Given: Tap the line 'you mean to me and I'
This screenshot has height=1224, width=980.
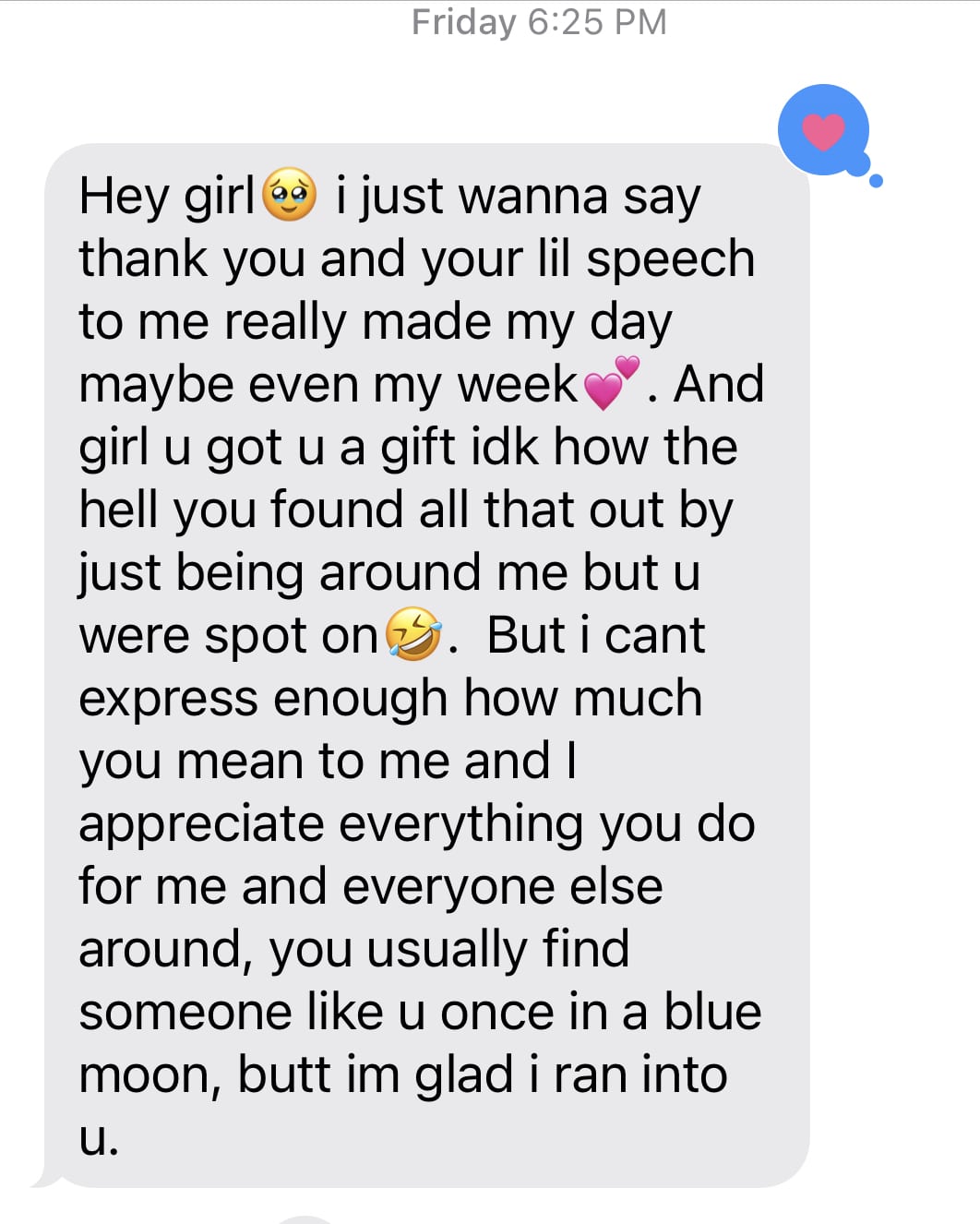Looking at the screenshot, I should click(x=329, y=762).
